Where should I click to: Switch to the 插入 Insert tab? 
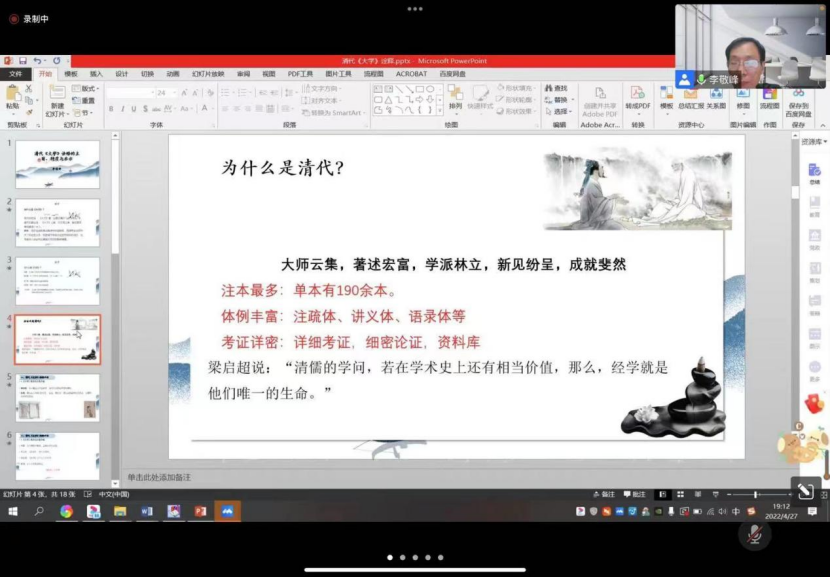click(x=96, y=74)
